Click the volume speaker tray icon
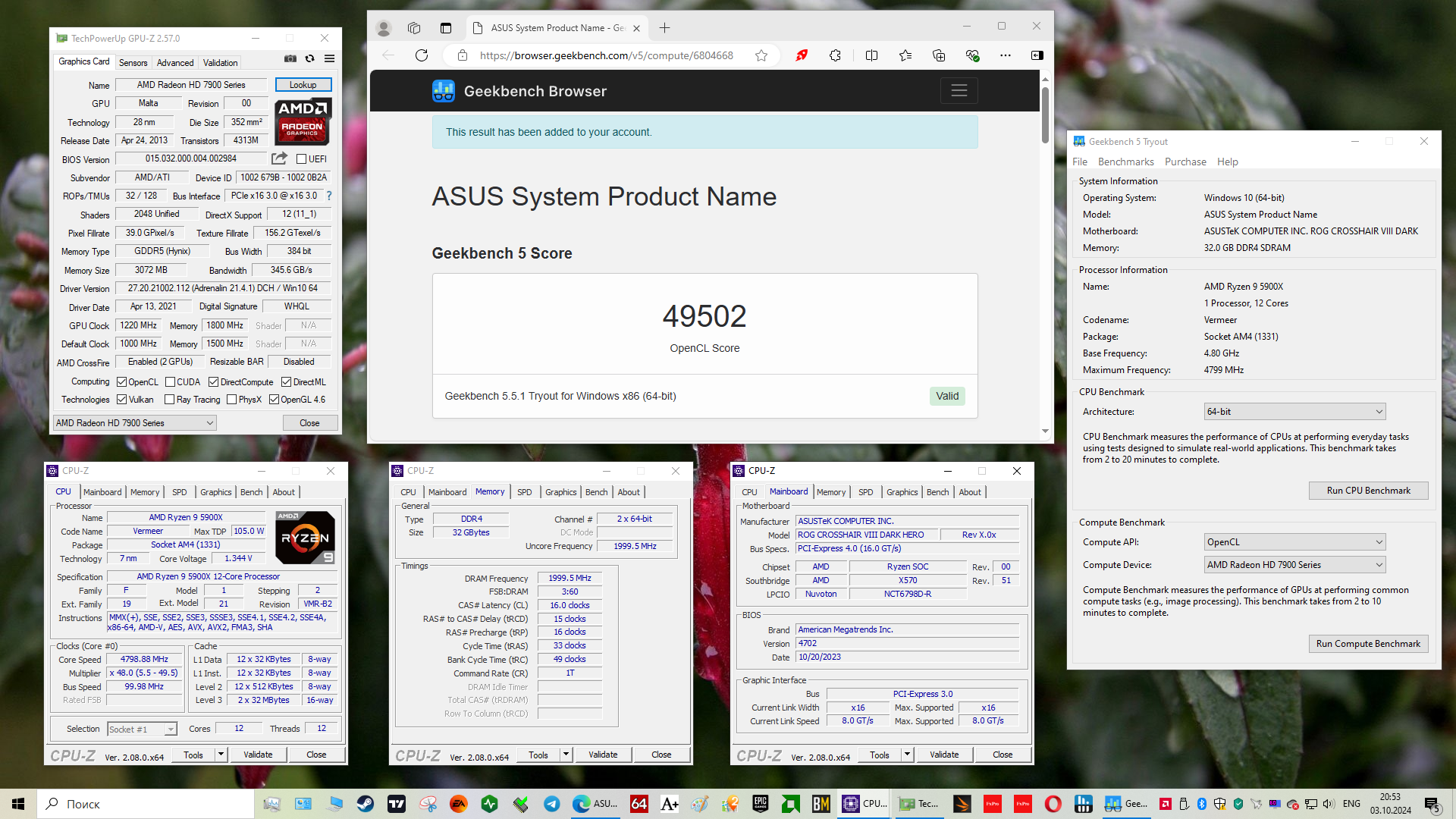The image size is (1456, 819). click(x=1329, y=804)
